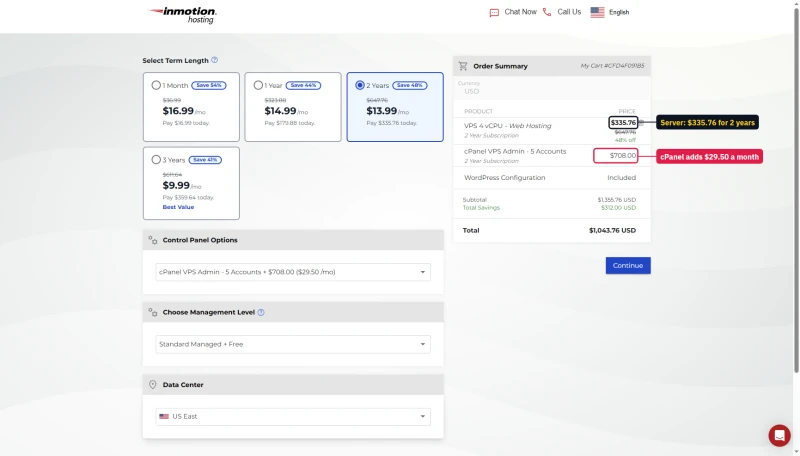Open the US East data center dropdown

293,416
